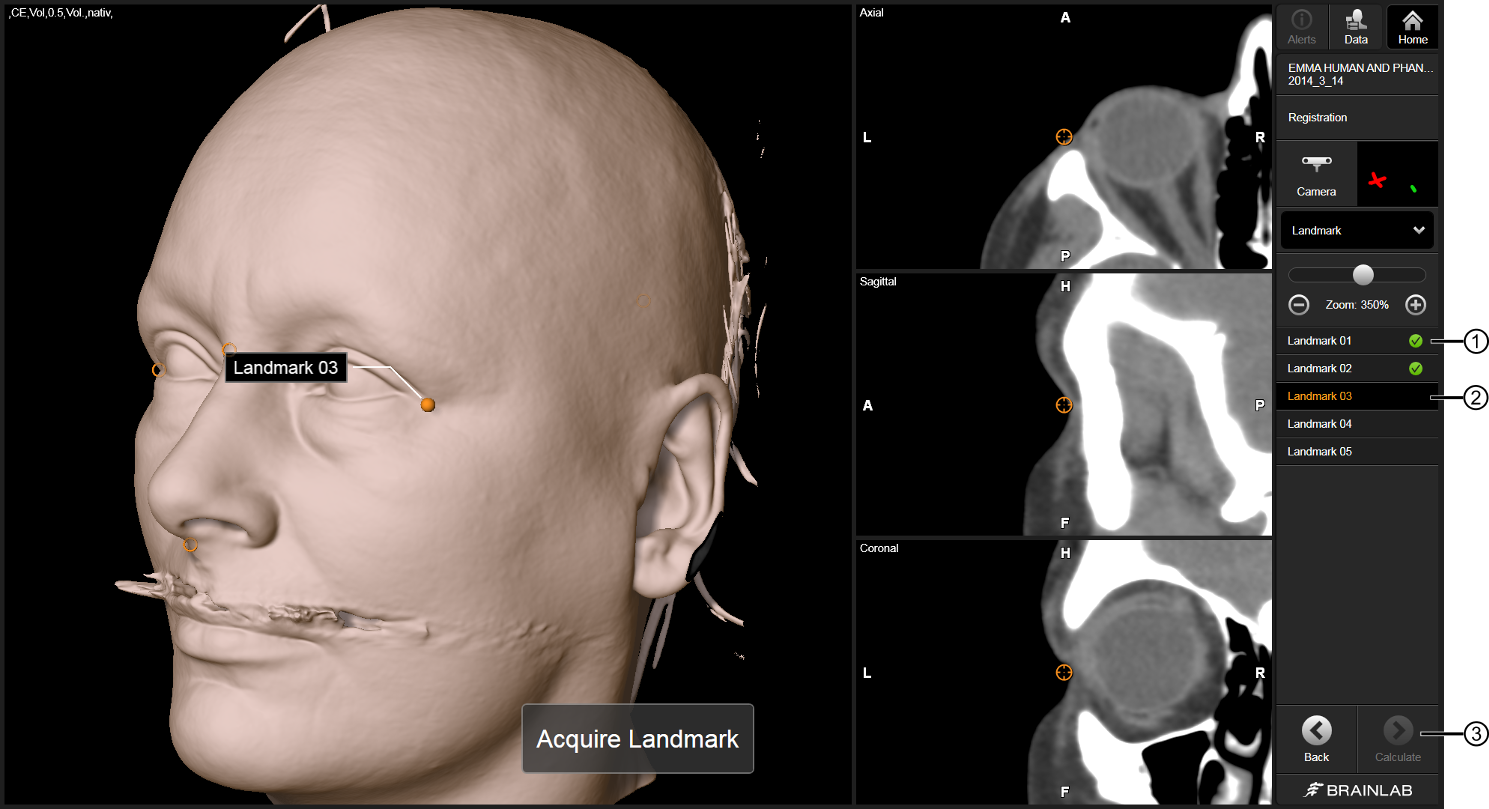Click the Calculate arrow button
Screen dimensions: 1489x809
point(1397,739)
